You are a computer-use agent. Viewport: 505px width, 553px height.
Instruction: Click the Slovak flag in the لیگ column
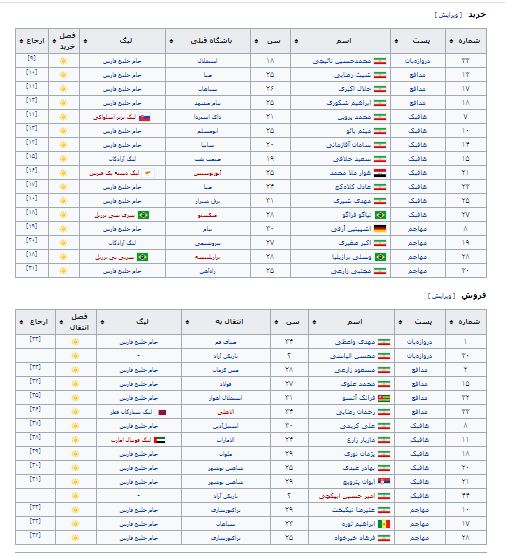[x=144, y=117]
